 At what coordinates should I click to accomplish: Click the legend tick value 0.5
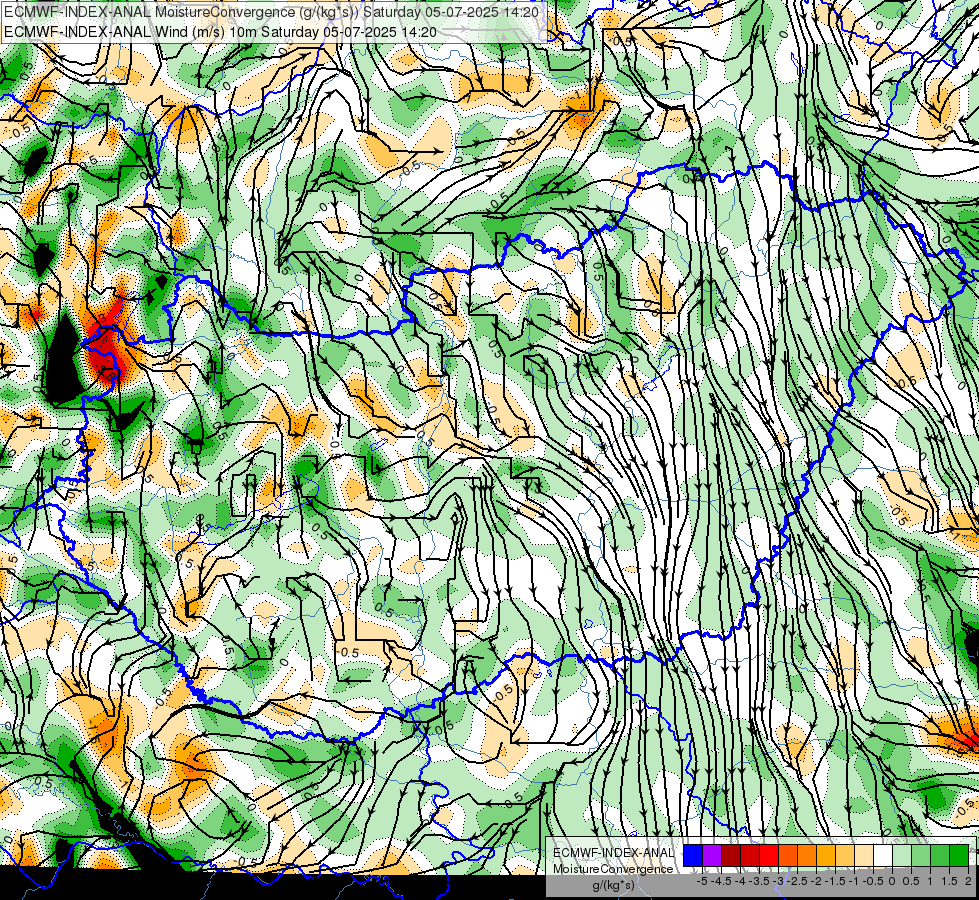pos(911,881)
